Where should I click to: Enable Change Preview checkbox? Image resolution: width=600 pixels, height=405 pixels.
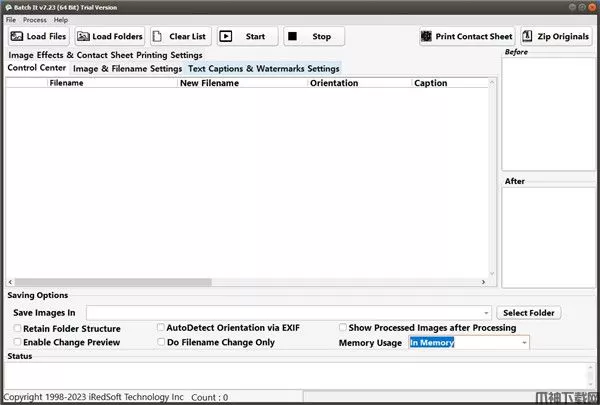[x=17, y=342]
